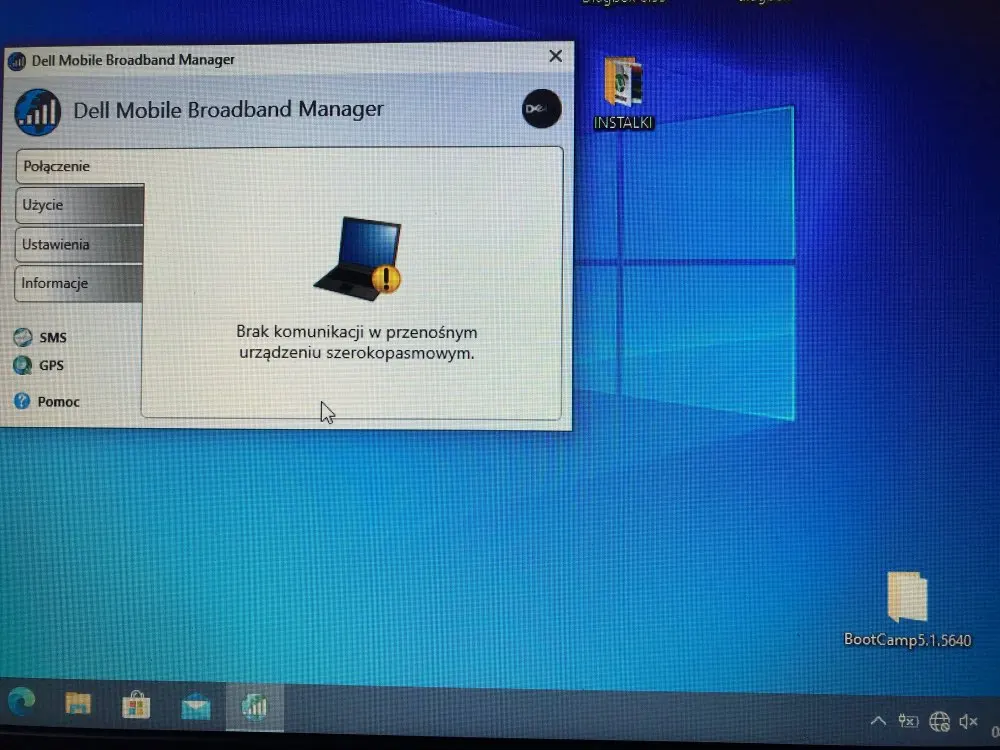Image resolution: width=1000 pixels, height=750 pixels.
Task: Select the Informacje tab
Action: click(78, 283)
